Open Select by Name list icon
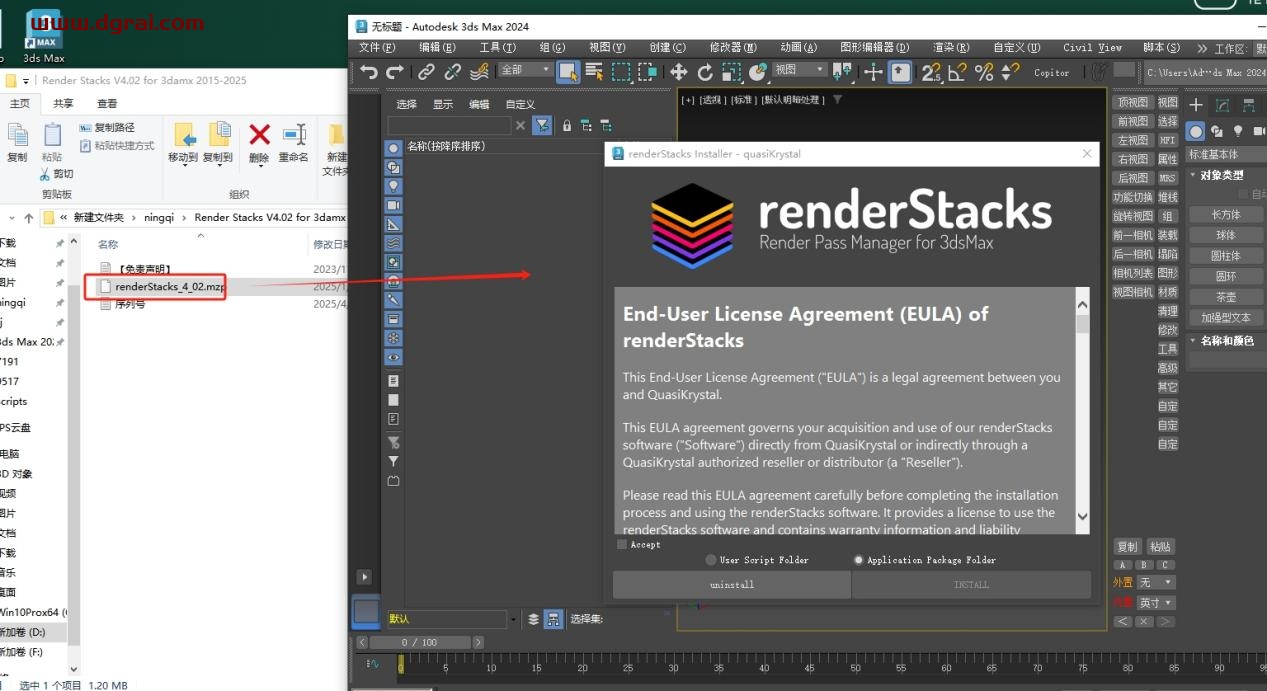The height and width of the screenshot is (691, 1267). click(x=595, y=72)
